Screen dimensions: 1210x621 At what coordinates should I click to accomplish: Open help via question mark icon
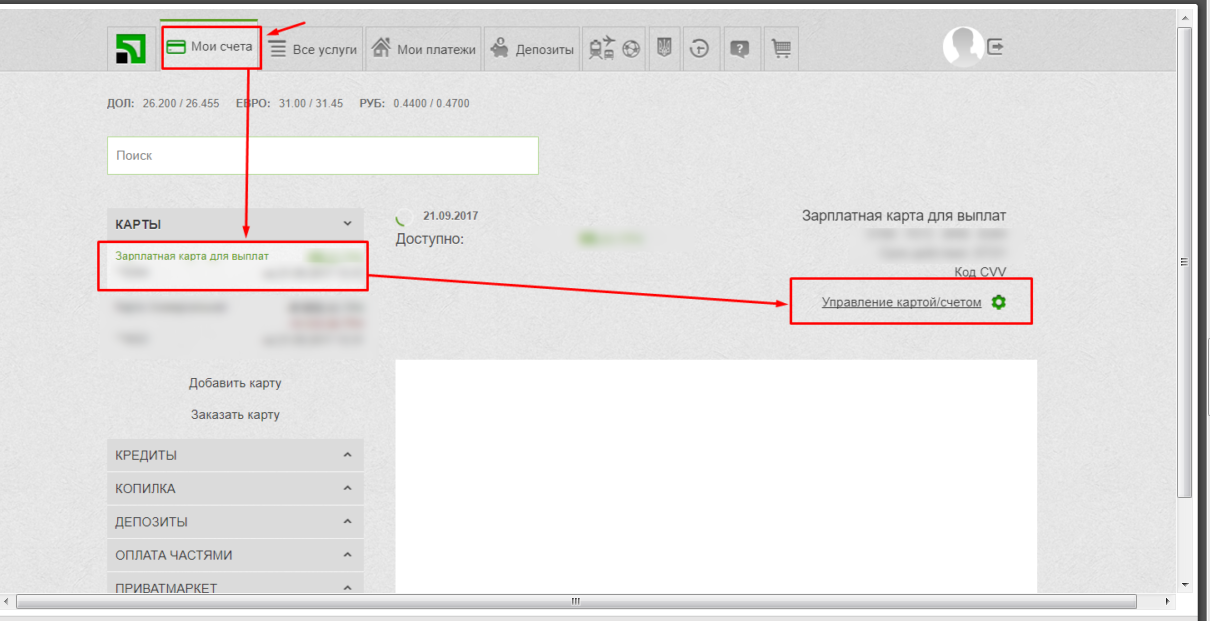pyautogui.click(x=740, y=49)
